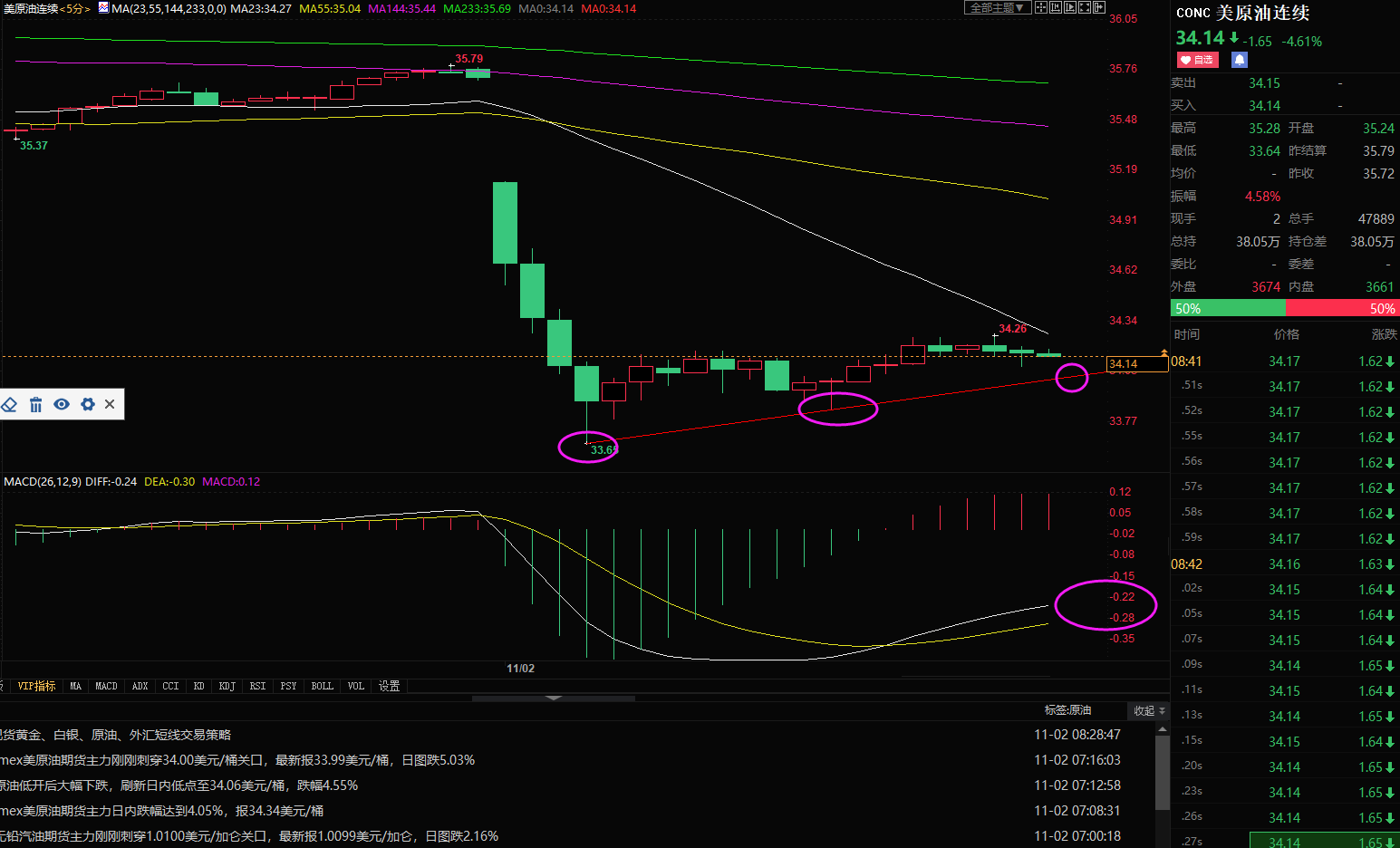
Task: Click the 振幅 4.58% value
Action: click(1262, 197)
